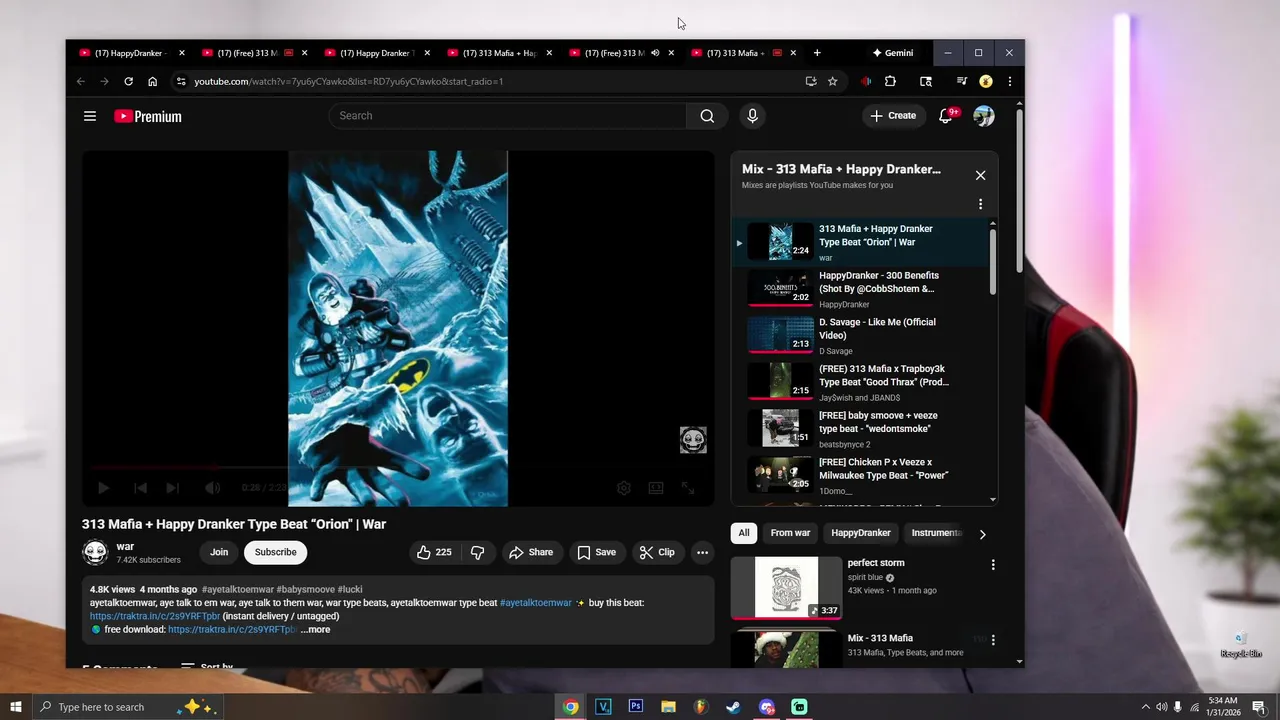This screenshot has width=1280, height=720.
Task: Open Chrome media controls icon
Action: coord(961,81)
